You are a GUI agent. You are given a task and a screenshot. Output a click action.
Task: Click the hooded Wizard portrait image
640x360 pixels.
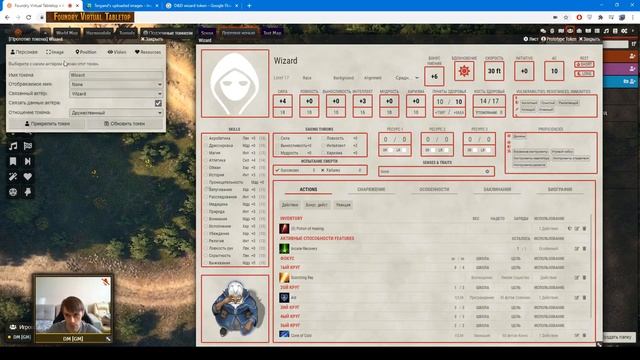[235, 84]
